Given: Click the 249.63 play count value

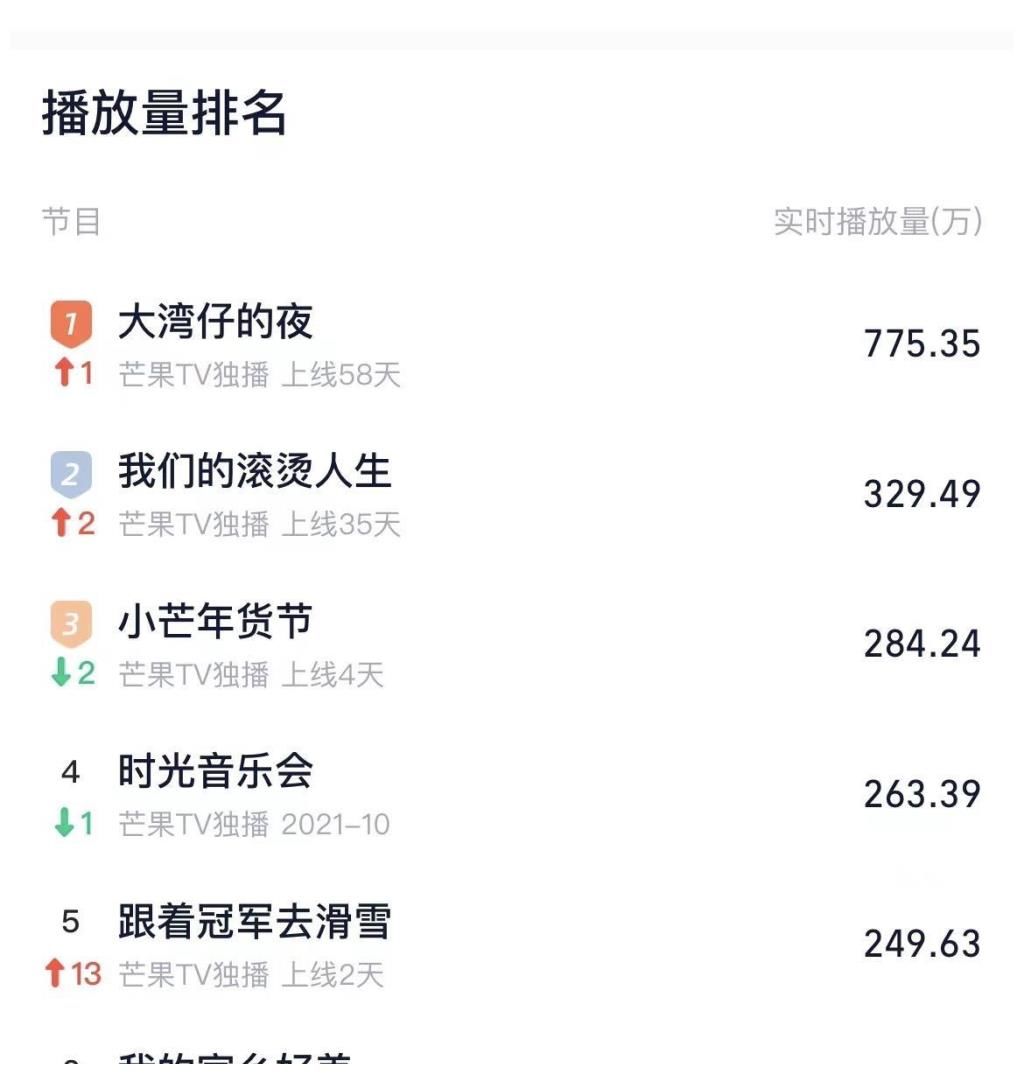Looking at the screenshot, I should [x=922, y=944].
